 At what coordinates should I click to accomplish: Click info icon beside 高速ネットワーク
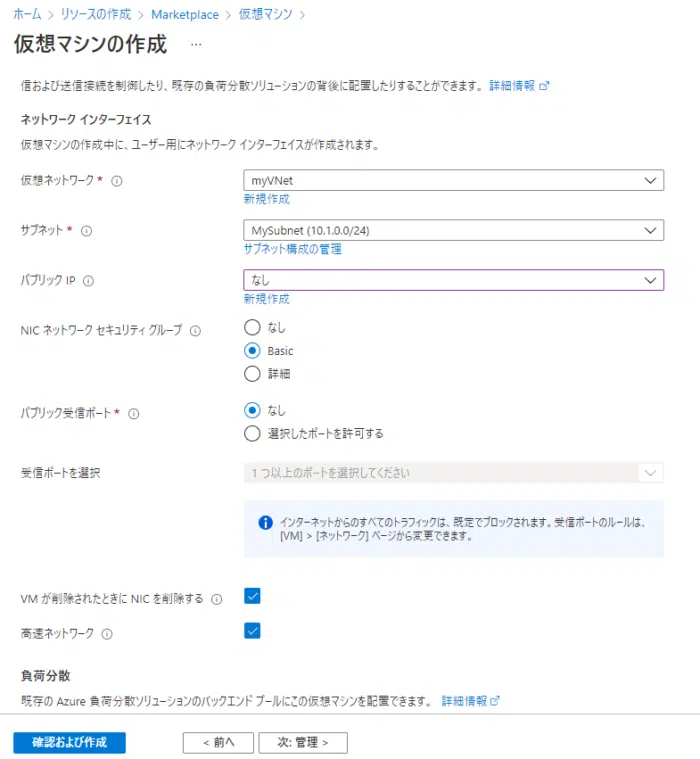point(107,633)
